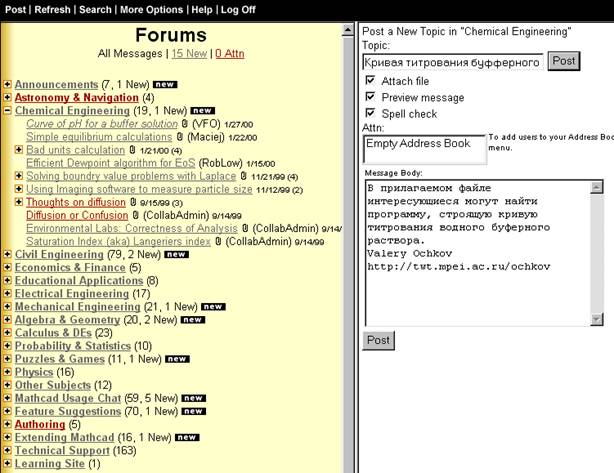Open the Calculus & DEs forum link

point(53,332)
